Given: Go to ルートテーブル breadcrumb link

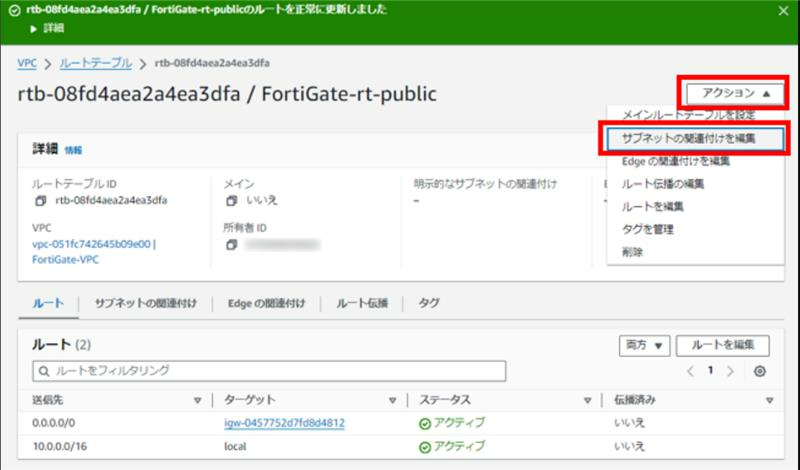Looking at the screenshot, I should pos(95,63).
